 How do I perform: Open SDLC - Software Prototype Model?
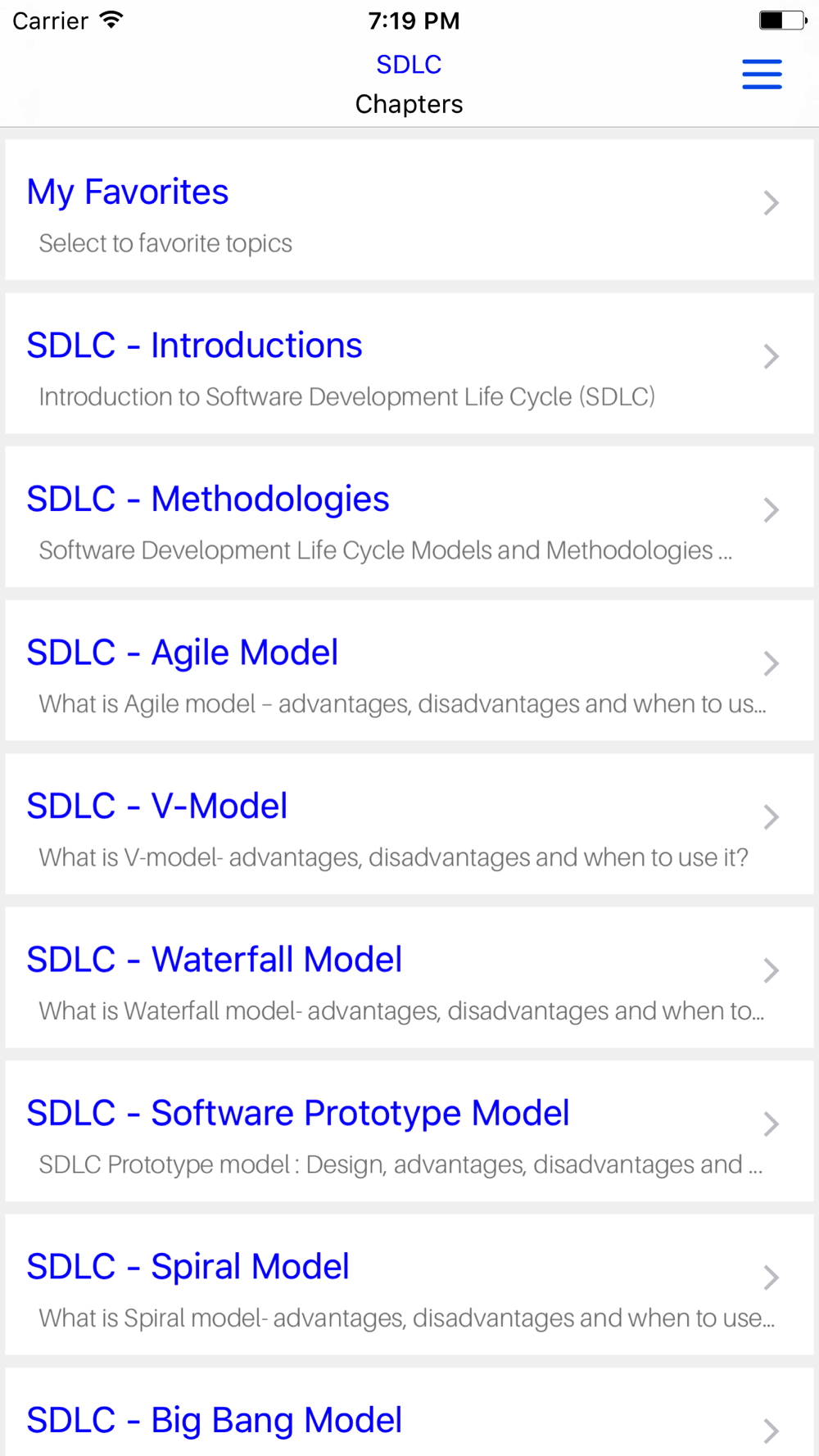298,1114
